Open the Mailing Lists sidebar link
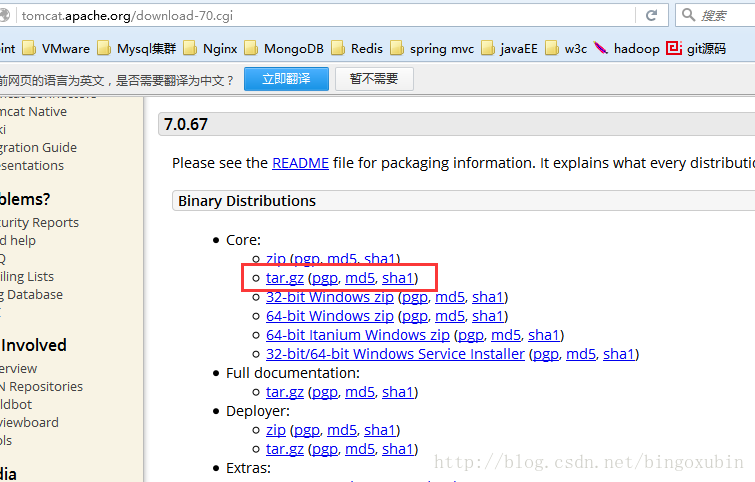The image size is (755, 482). click(x=26, y=277)
